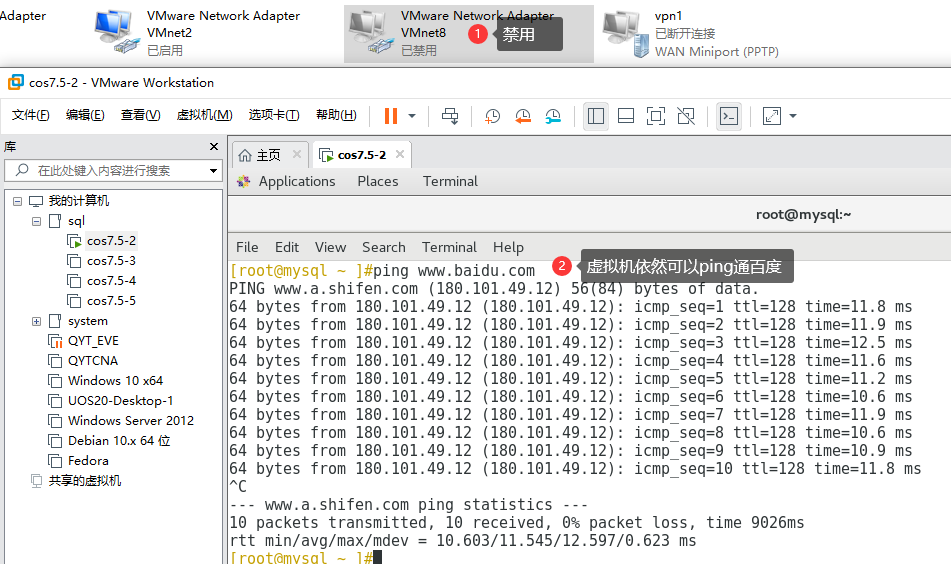Open the 帮助(H) menu
951x564 pixels.
pyautogui.click(x=336, y=115)
